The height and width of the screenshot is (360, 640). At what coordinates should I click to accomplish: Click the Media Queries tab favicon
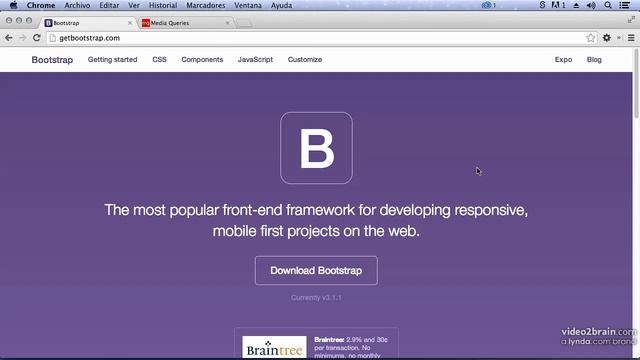tap(146, 23)
